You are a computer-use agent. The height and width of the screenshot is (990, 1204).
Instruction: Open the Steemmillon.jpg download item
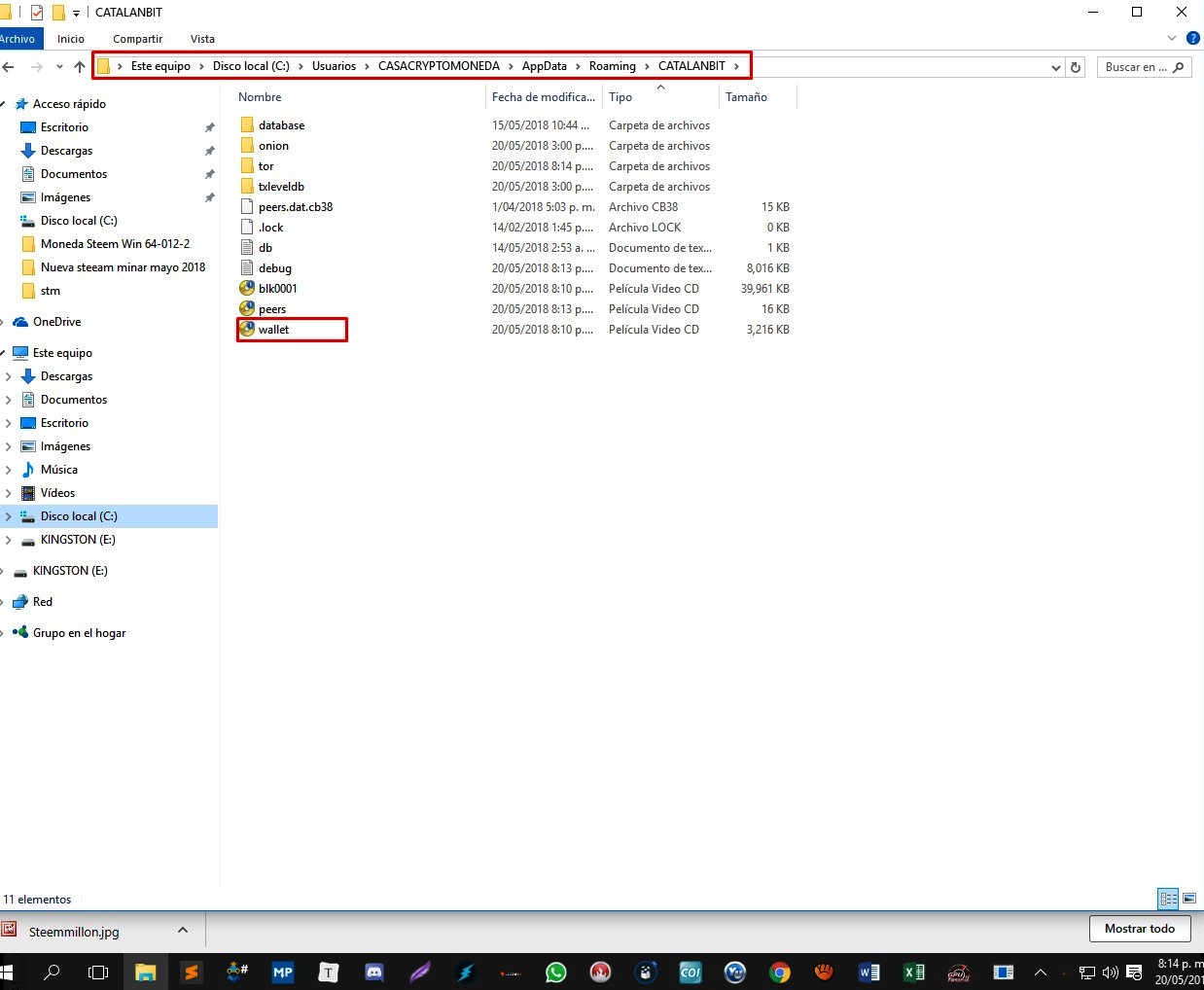coord(74,932)
